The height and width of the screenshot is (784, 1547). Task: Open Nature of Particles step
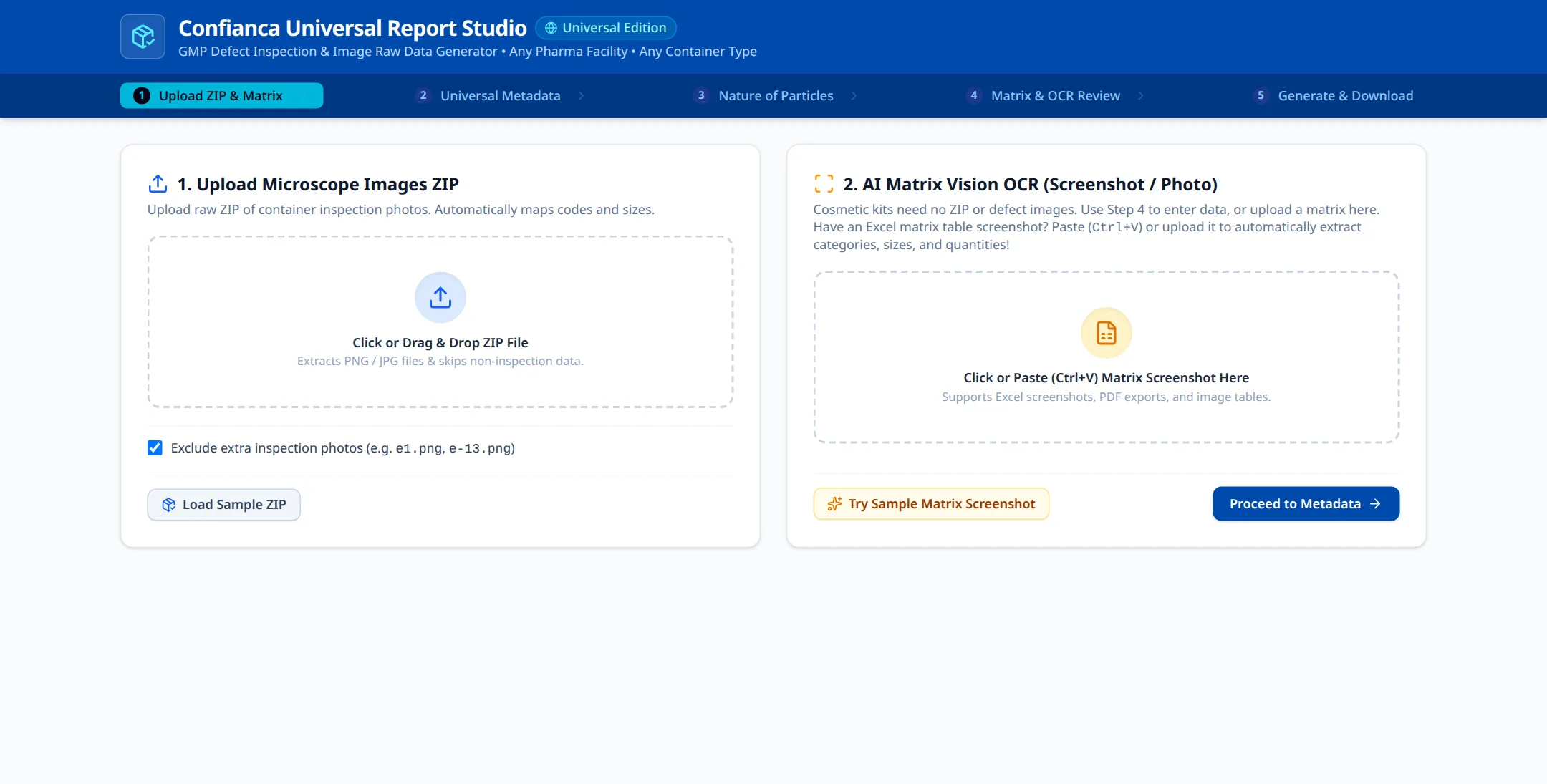click(x=775, y=96)
